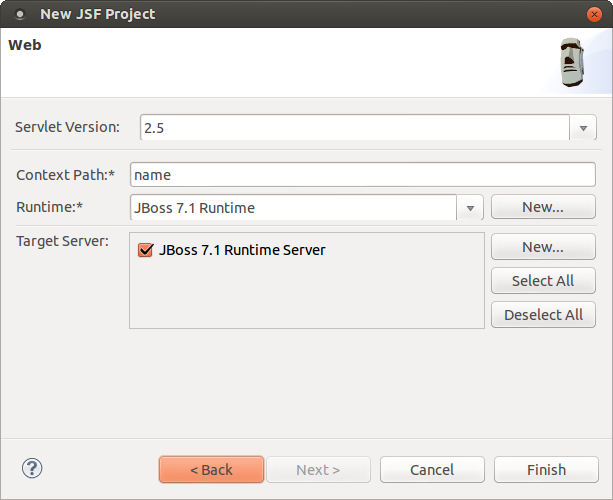Go to previous page with Back button
The height and width of the screenshot is (500, 613).
[211, 470]
